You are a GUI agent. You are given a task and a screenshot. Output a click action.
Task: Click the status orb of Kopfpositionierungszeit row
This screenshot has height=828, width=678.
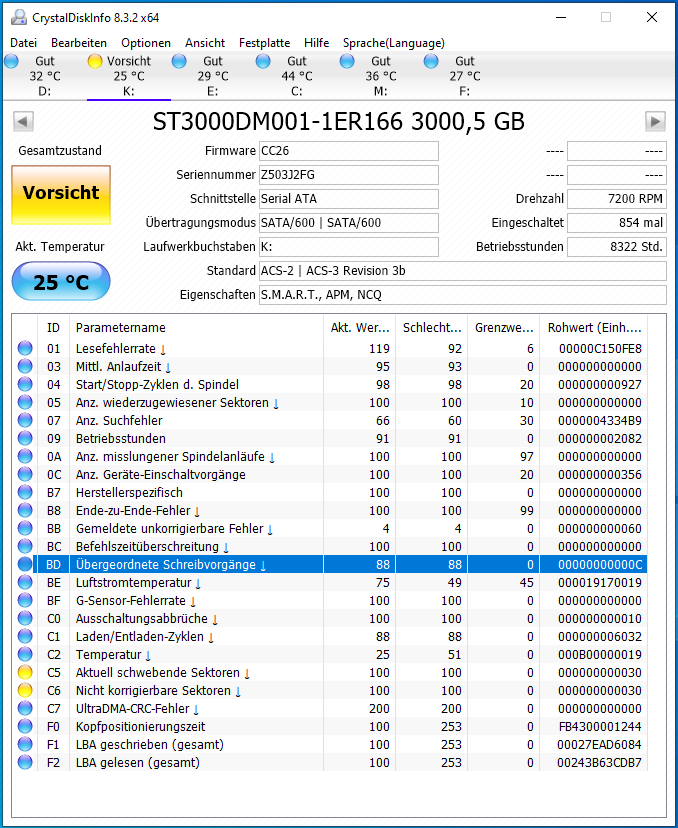(25, 726)
